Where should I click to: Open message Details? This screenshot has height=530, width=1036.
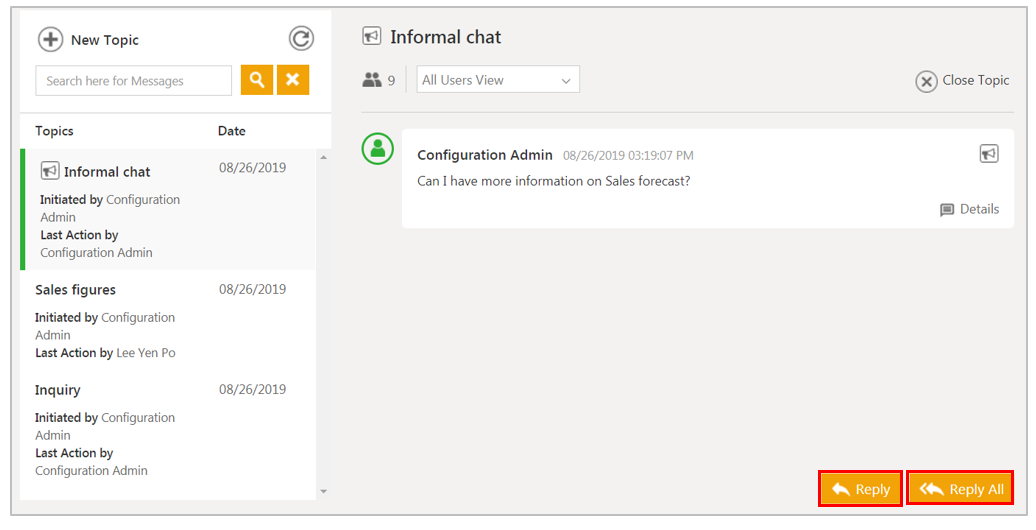tap(969, 210)
